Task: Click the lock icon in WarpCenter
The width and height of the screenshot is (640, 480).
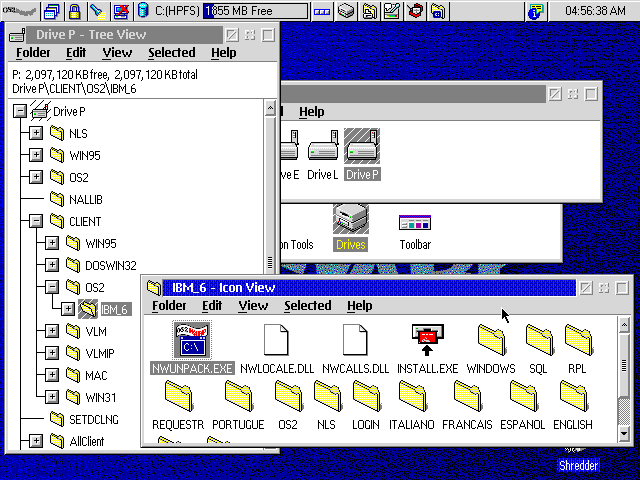Action: tap(74, 12)
